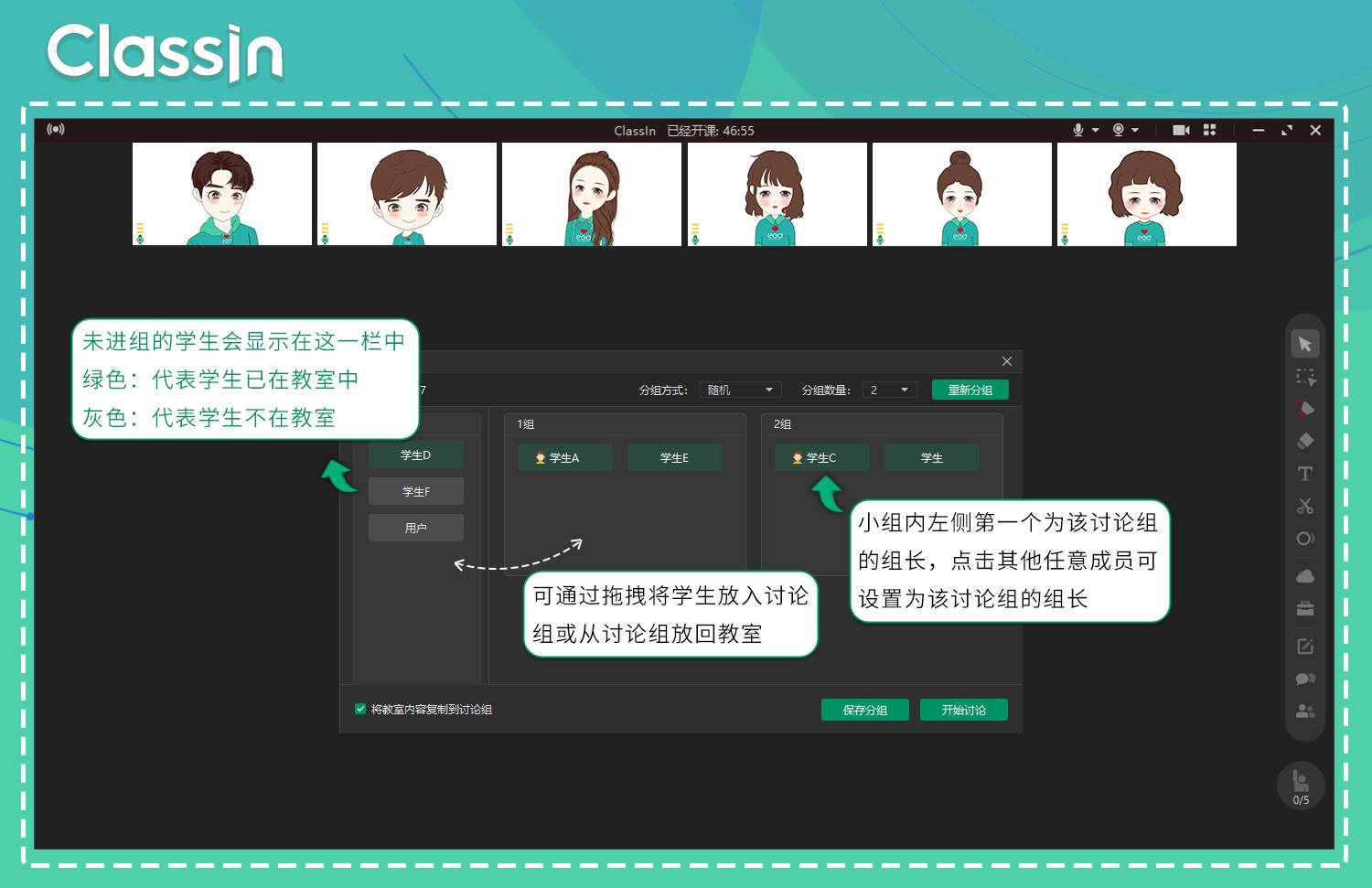Close the grouping dialog with X
1372x888 pixels.
tap(1007, 361)
